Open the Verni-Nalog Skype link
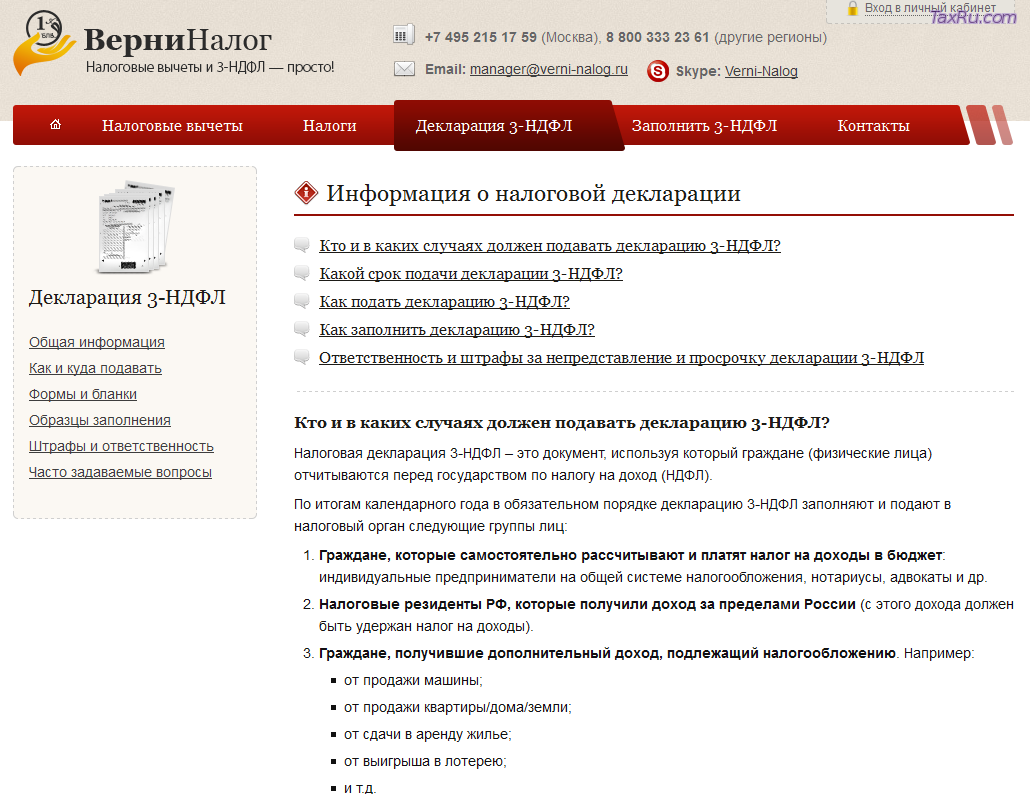 click(760, 71)
